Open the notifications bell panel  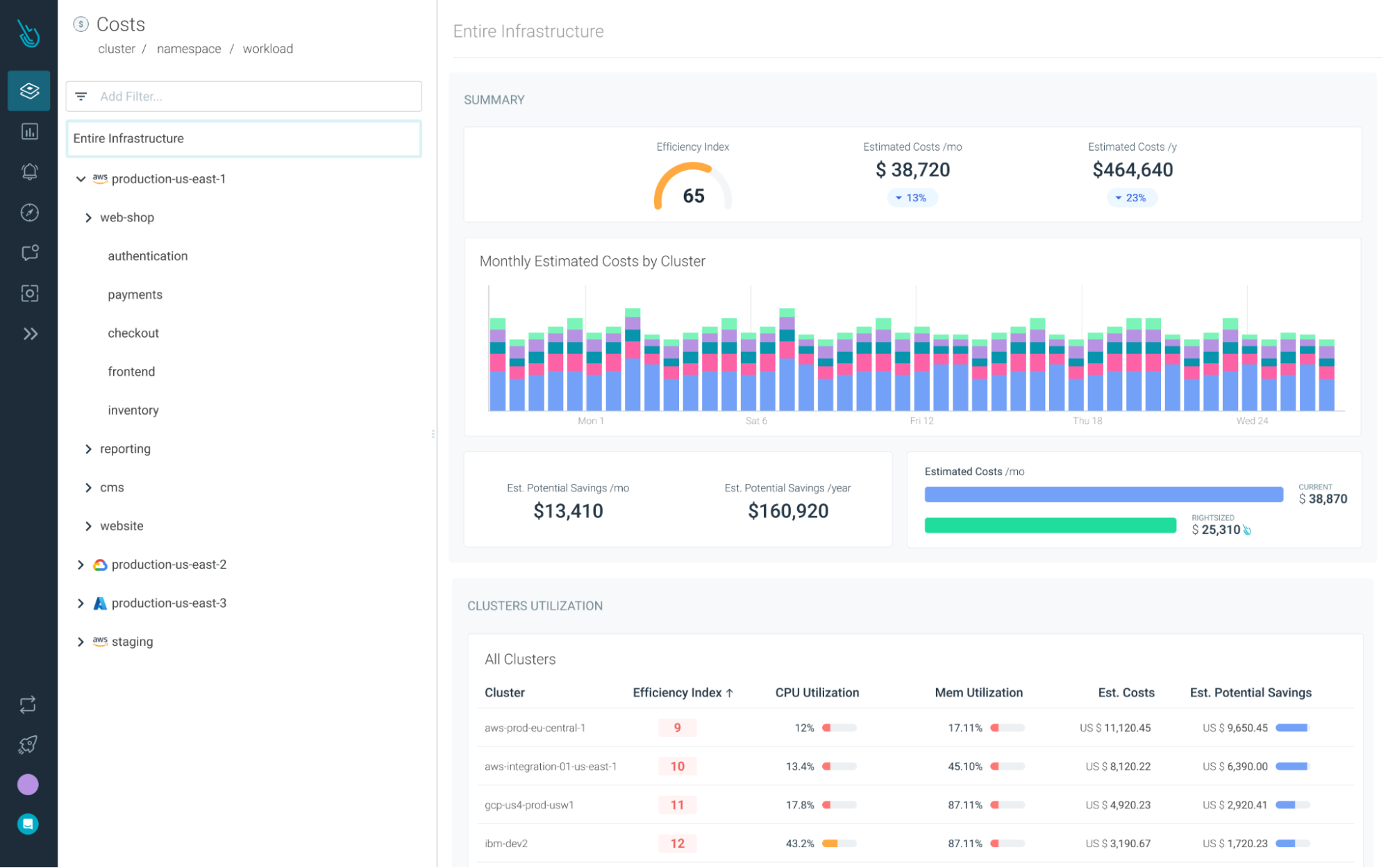pyautogui.click(x=28, y=172)
